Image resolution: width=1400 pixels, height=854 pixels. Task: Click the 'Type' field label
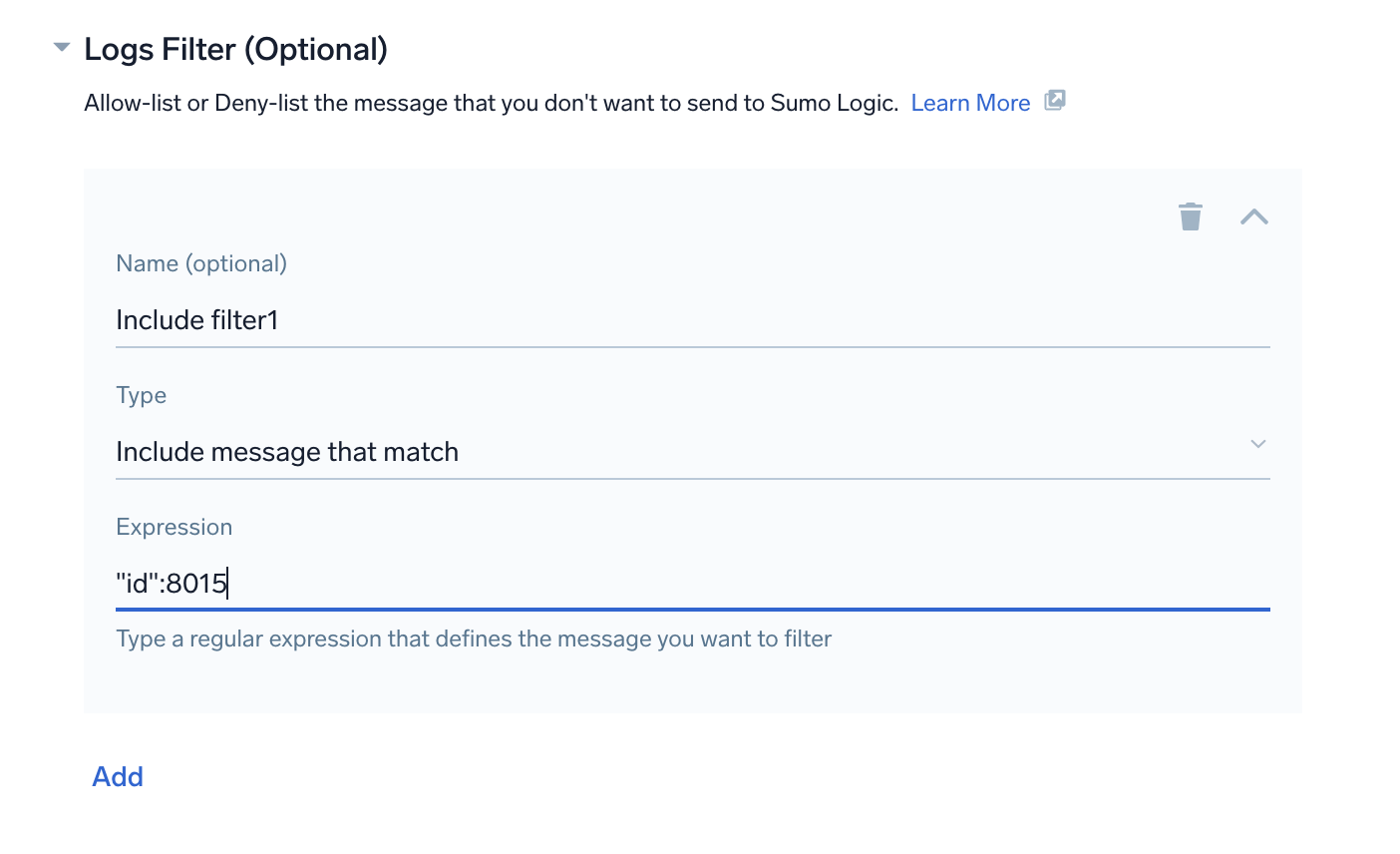click(x=141, y=395)
